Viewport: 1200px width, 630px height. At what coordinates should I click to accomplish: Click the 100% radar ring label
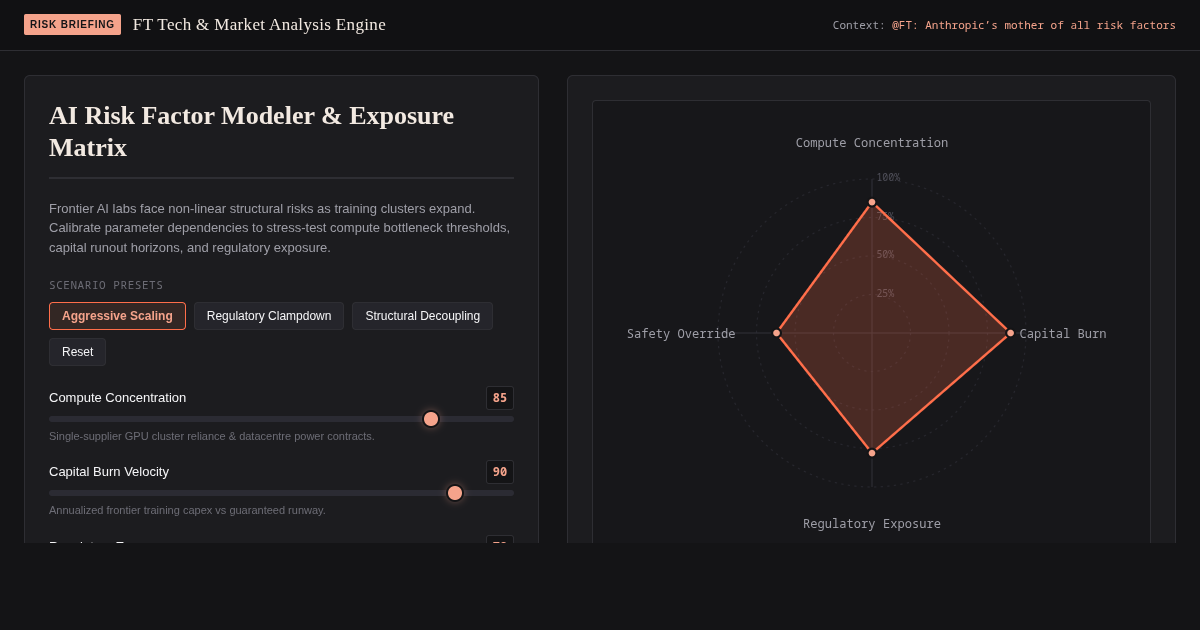[x=888, y=178]
